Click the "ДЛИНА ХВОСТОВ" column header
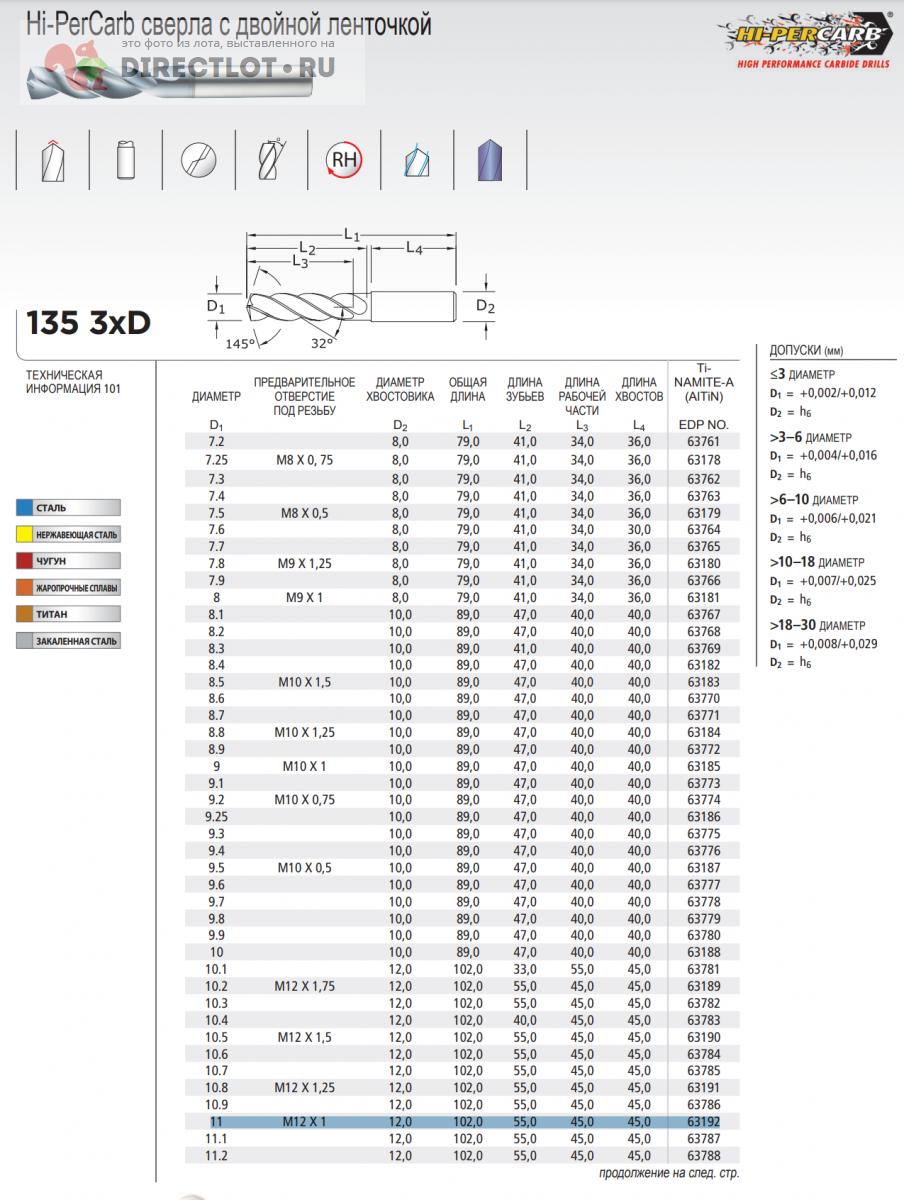Screen dimensions: 904x1200 (639, 390)
